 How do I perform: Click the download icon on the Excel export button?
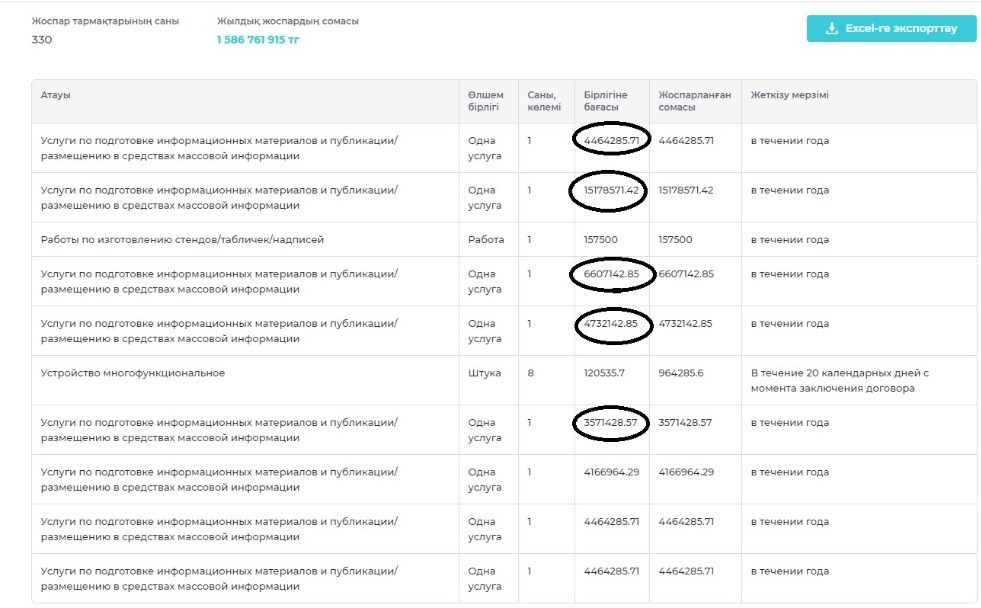(831, 29)
